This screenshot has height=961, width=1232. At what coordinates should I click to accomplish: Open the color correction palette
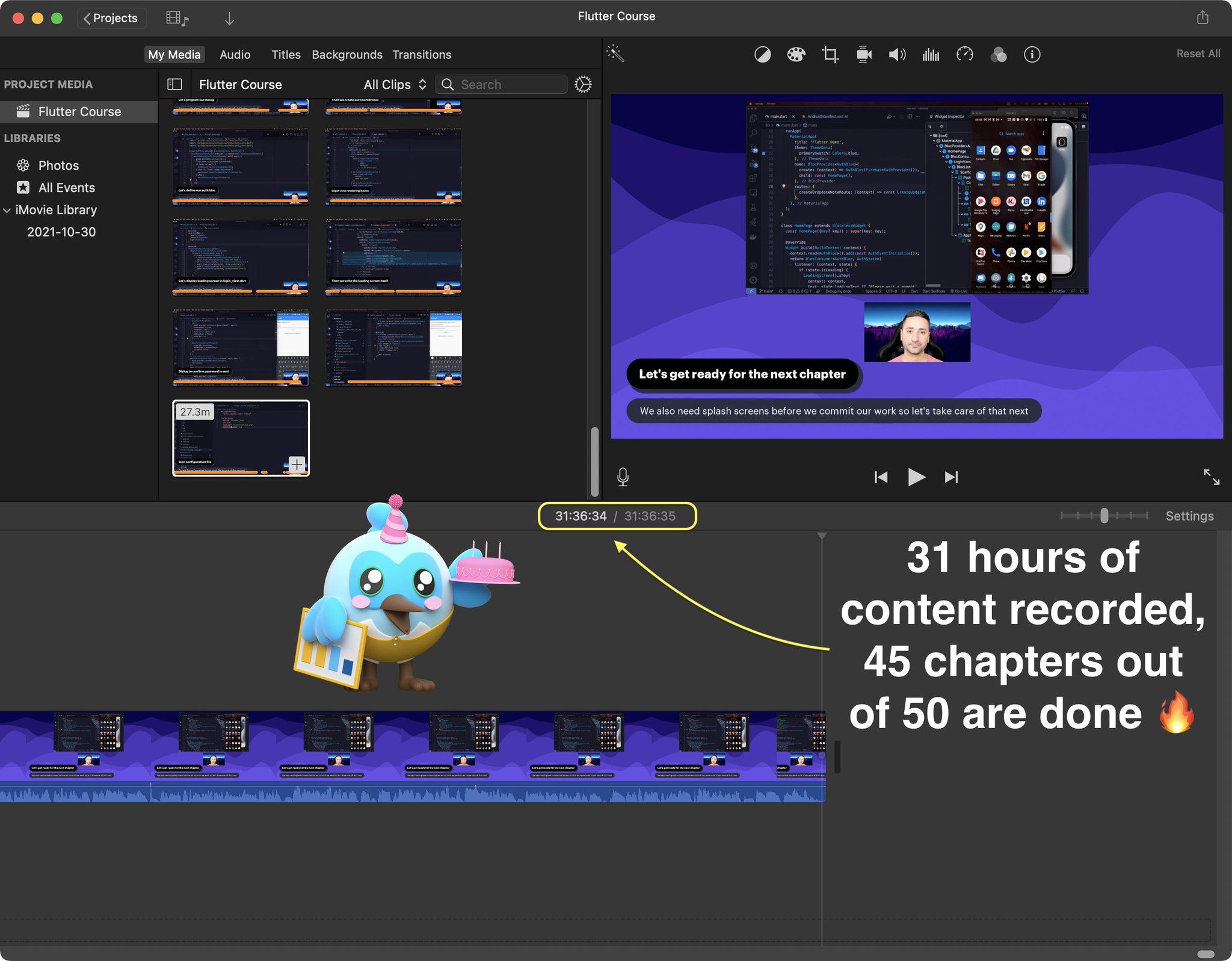click(796, 55)
